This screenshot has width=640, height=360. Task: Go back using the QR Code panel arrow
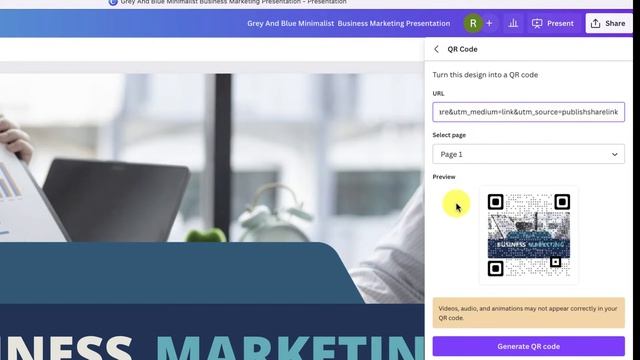[436, 49]
